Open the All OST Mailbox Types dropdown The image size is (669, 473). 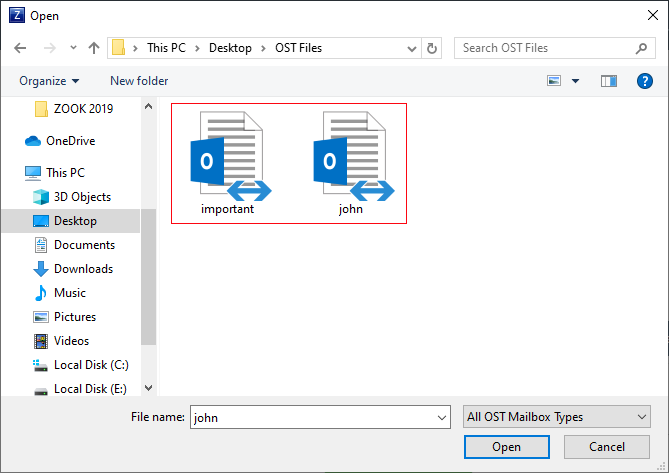[556, 417]
